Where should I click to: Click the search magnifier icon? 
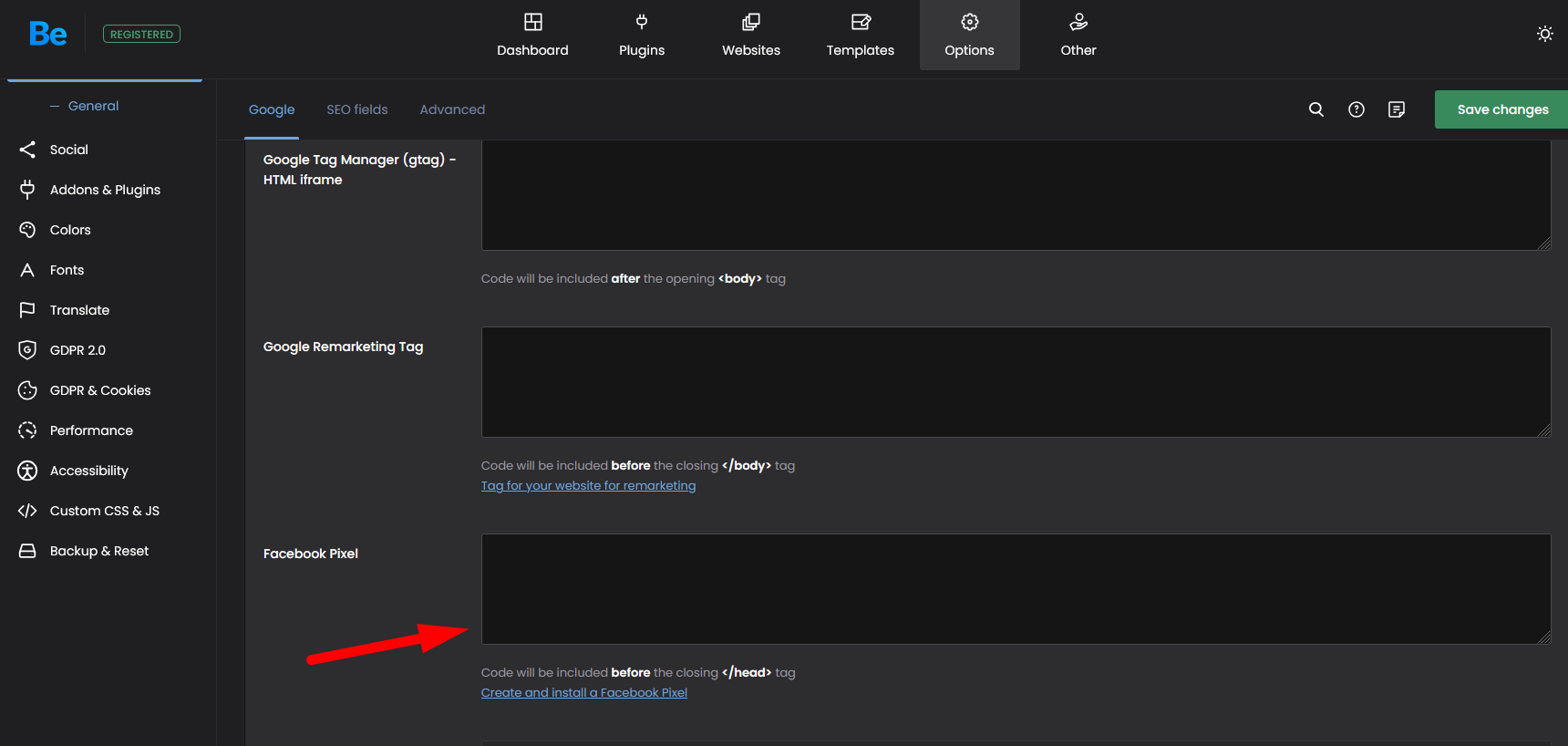click(1316, 109)
